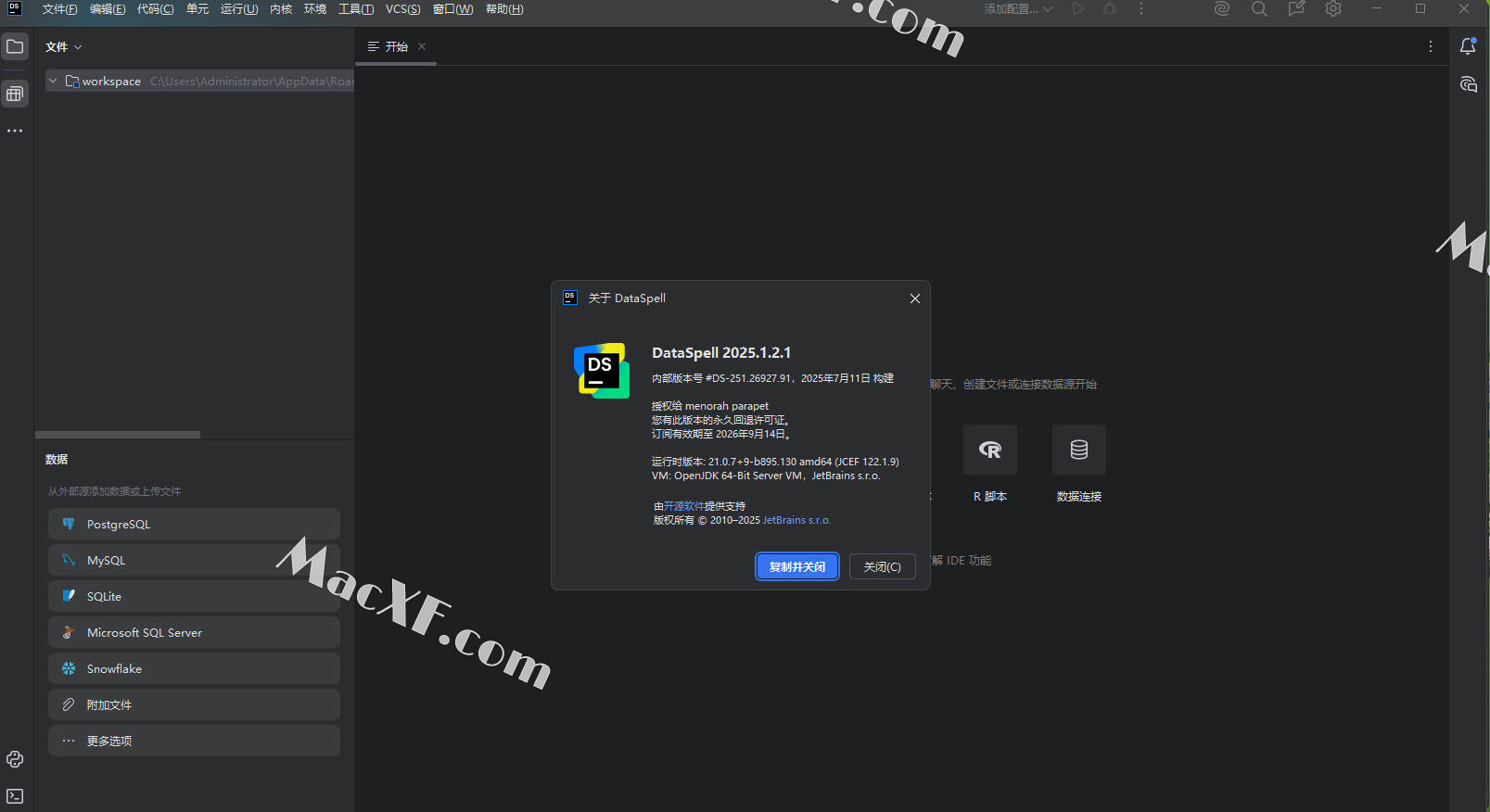1490x812 pixels.
Task: Open the VCS(S) menu
Action: (x=402, y=9)
